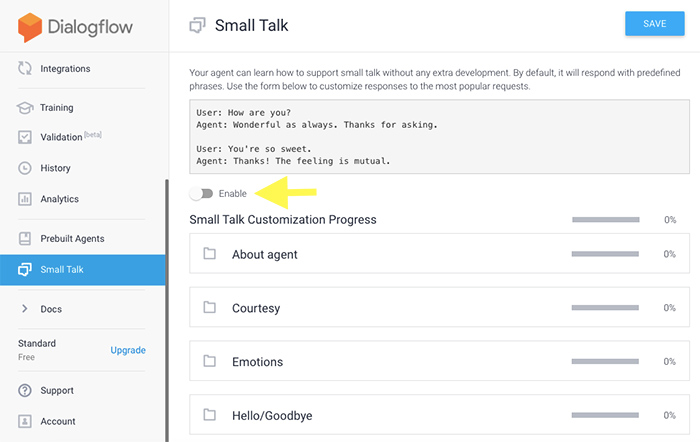Click the Training graduation cap icon

coord(25,108)
